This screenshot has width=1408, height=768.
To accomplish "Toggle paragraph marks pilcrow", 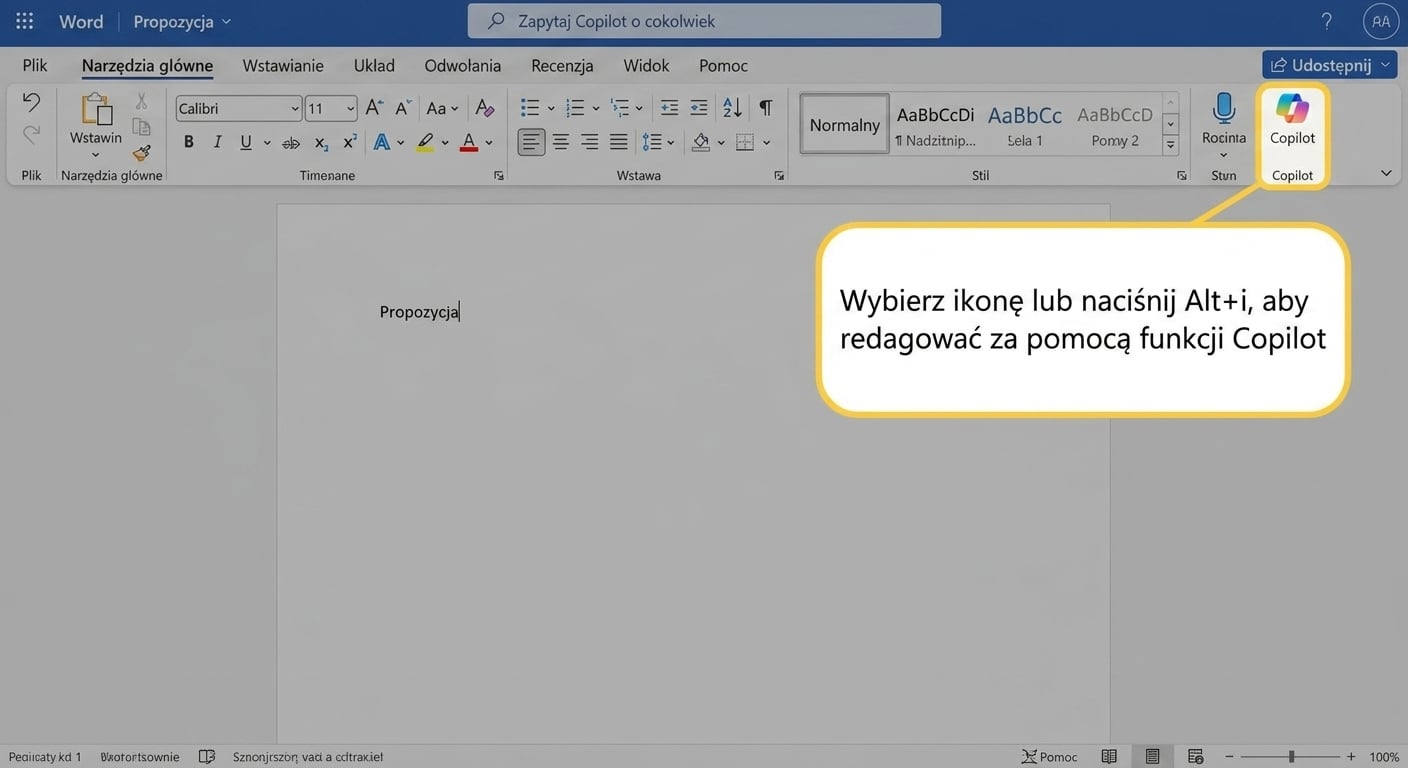I will 765,108.
